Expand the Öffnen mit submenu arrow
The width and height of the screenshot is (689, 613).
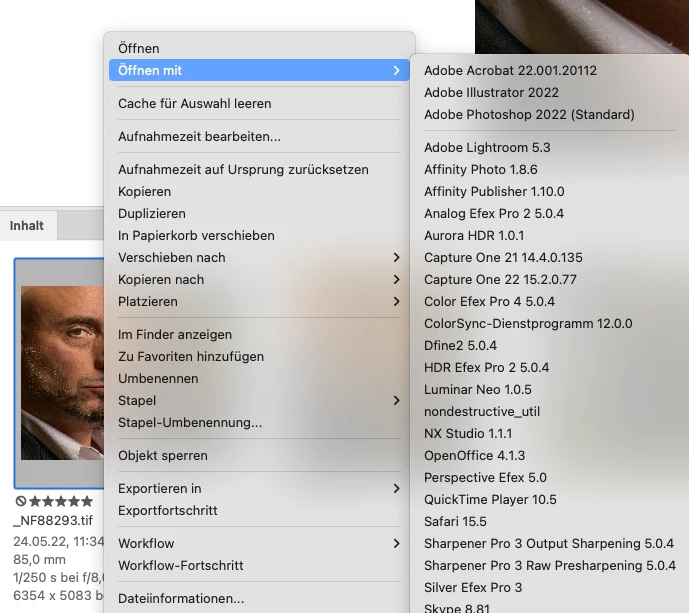[x=396, y=70]
